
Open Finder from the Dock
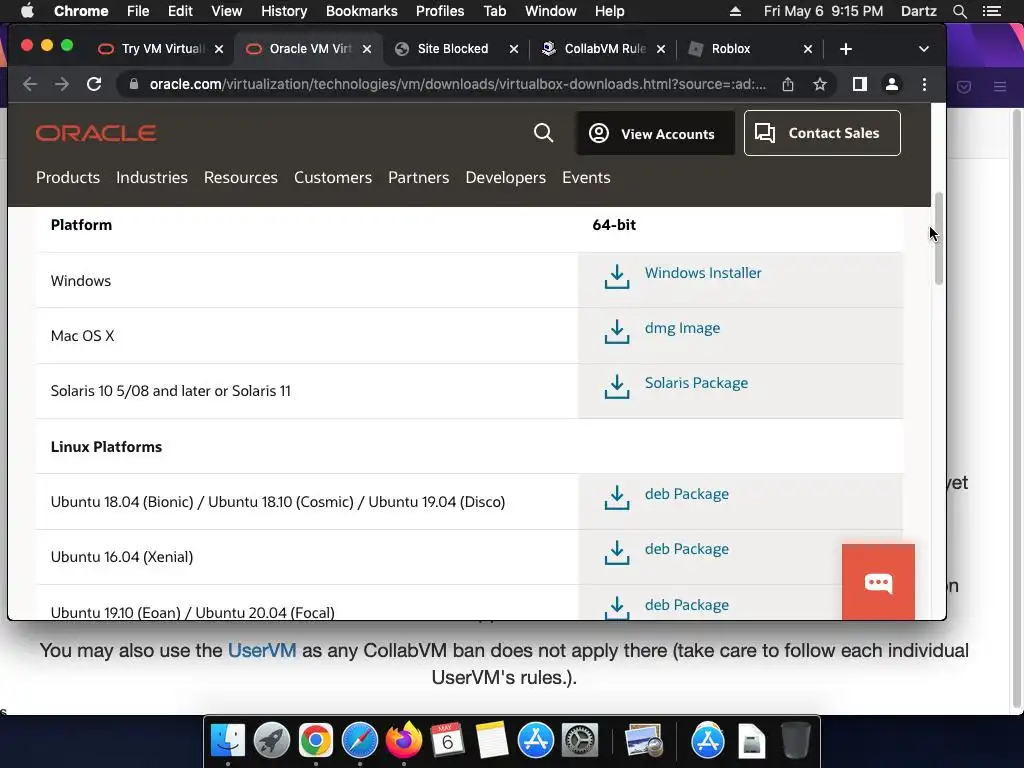(x=228, y=741)
